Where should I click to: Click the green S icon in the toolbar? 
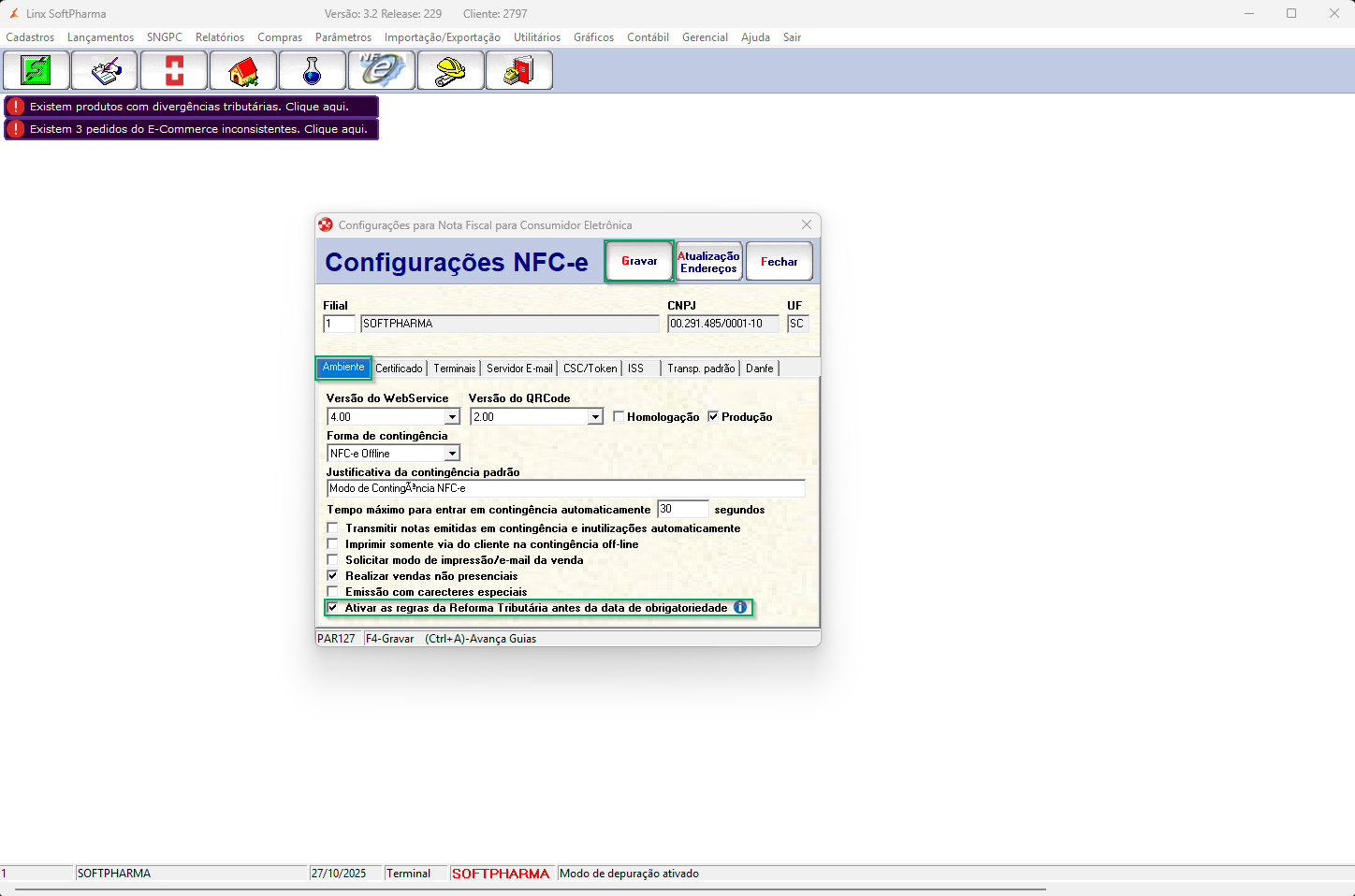pyautogui.click(x=36, y=70)
